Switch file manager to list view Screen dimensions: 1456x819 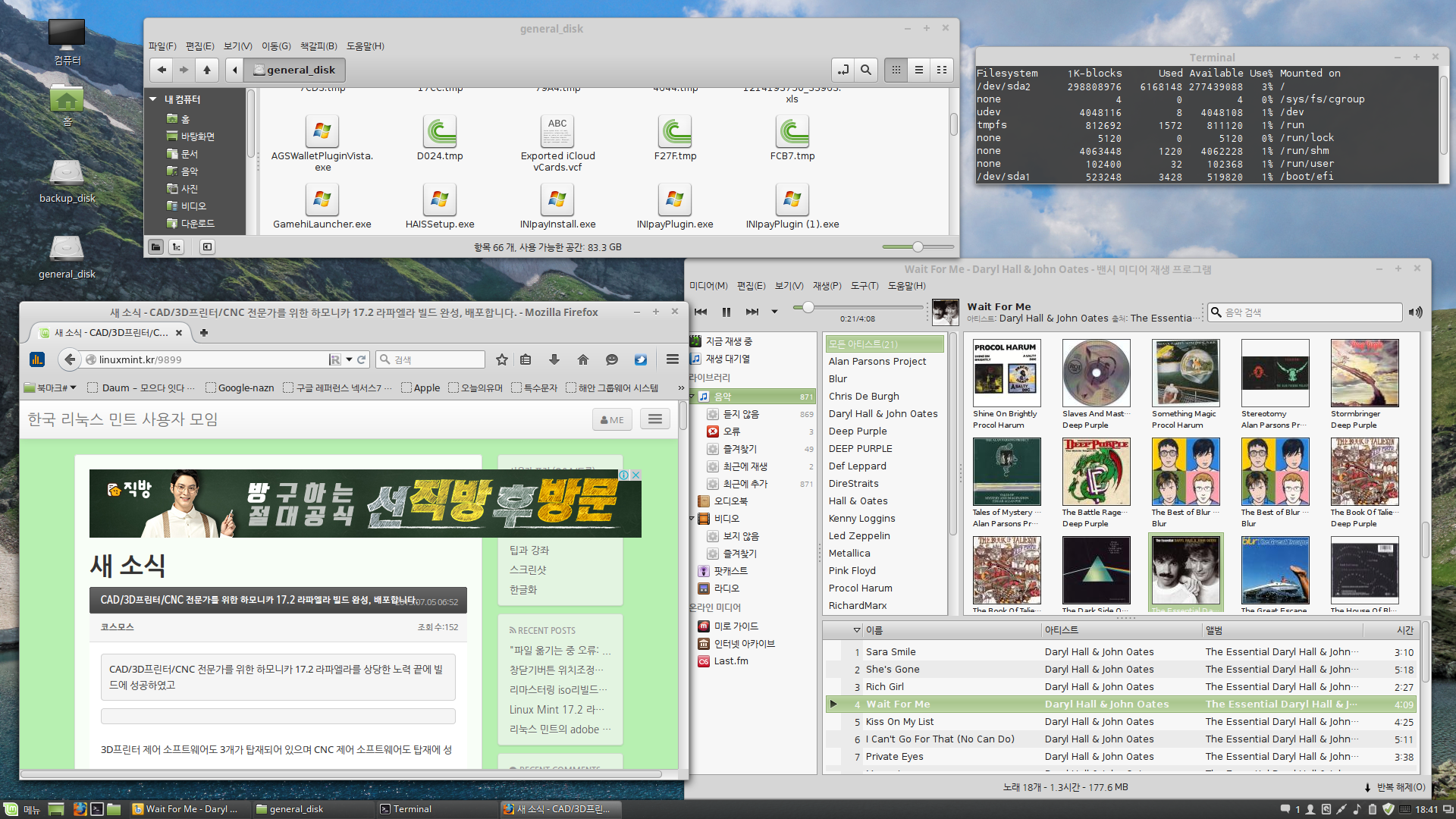(919, 70)
